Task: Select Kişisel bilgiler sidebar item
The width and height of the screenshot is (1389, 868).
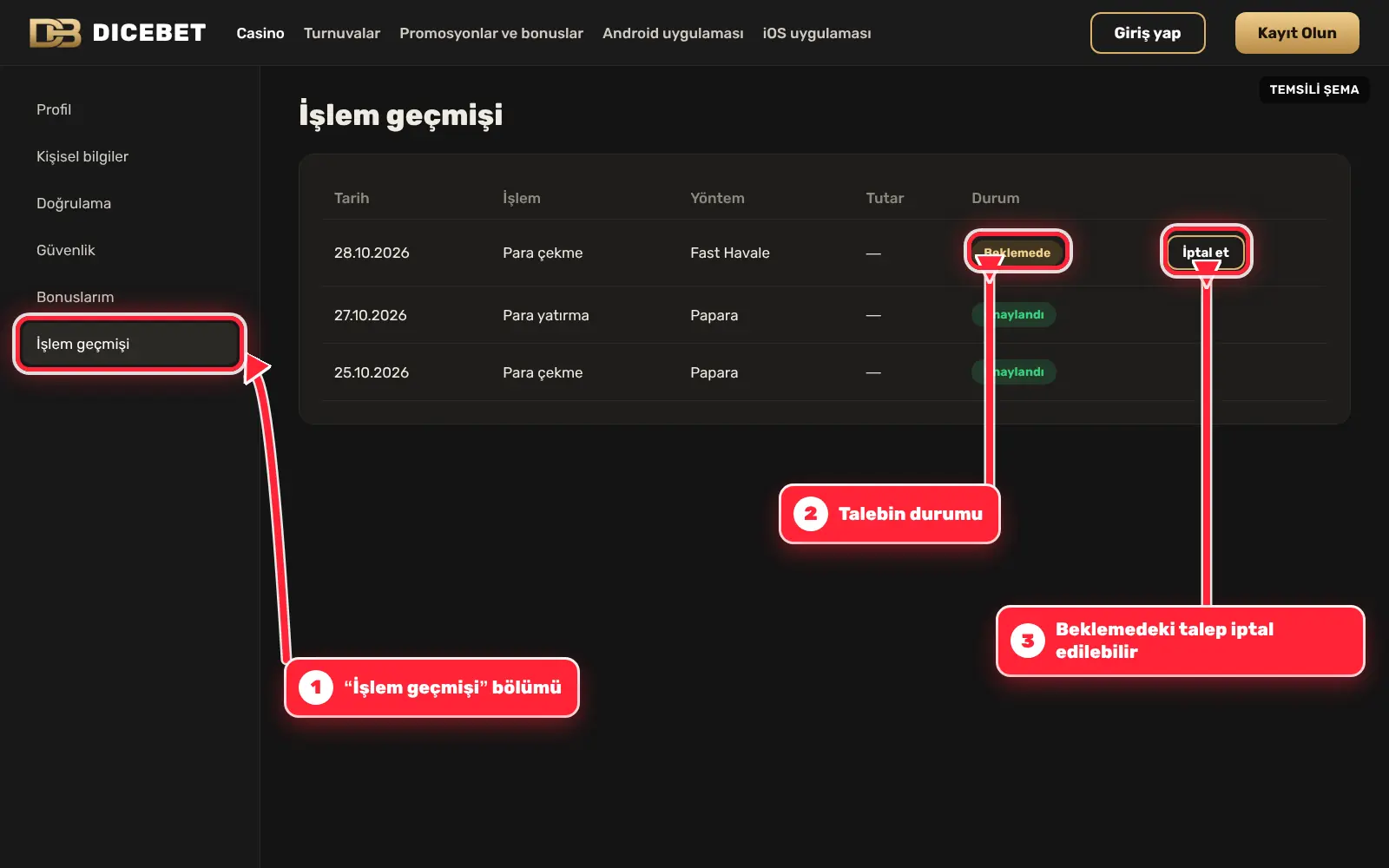Action: (x=82, y=156)
